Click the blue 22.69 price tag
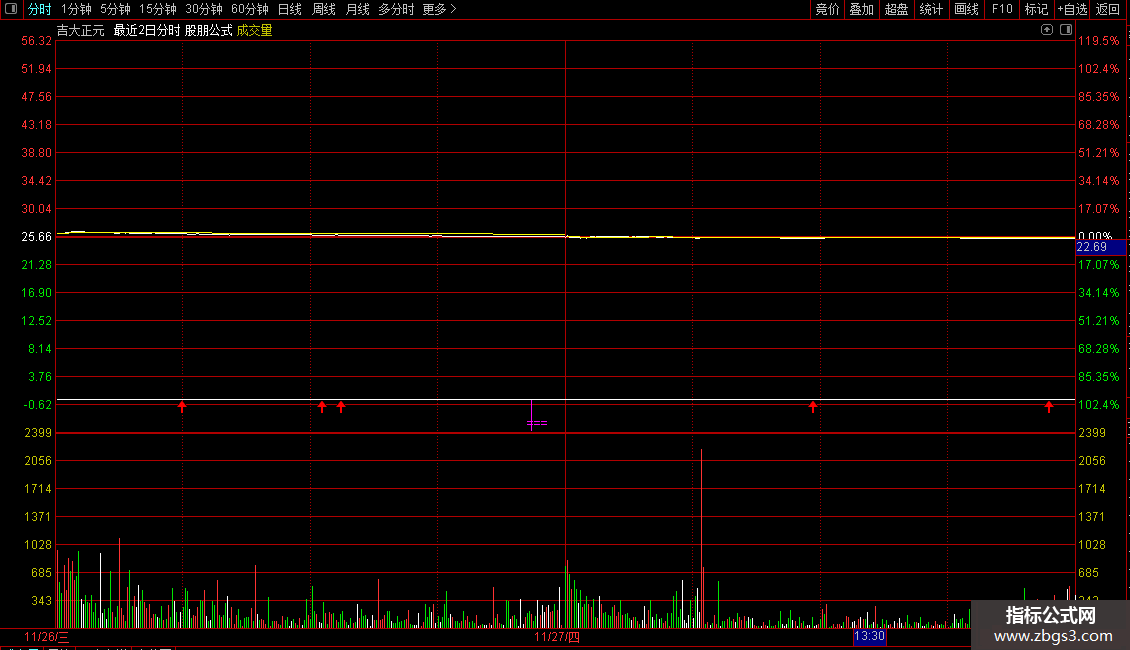1130x650 pixels. 1100,247
